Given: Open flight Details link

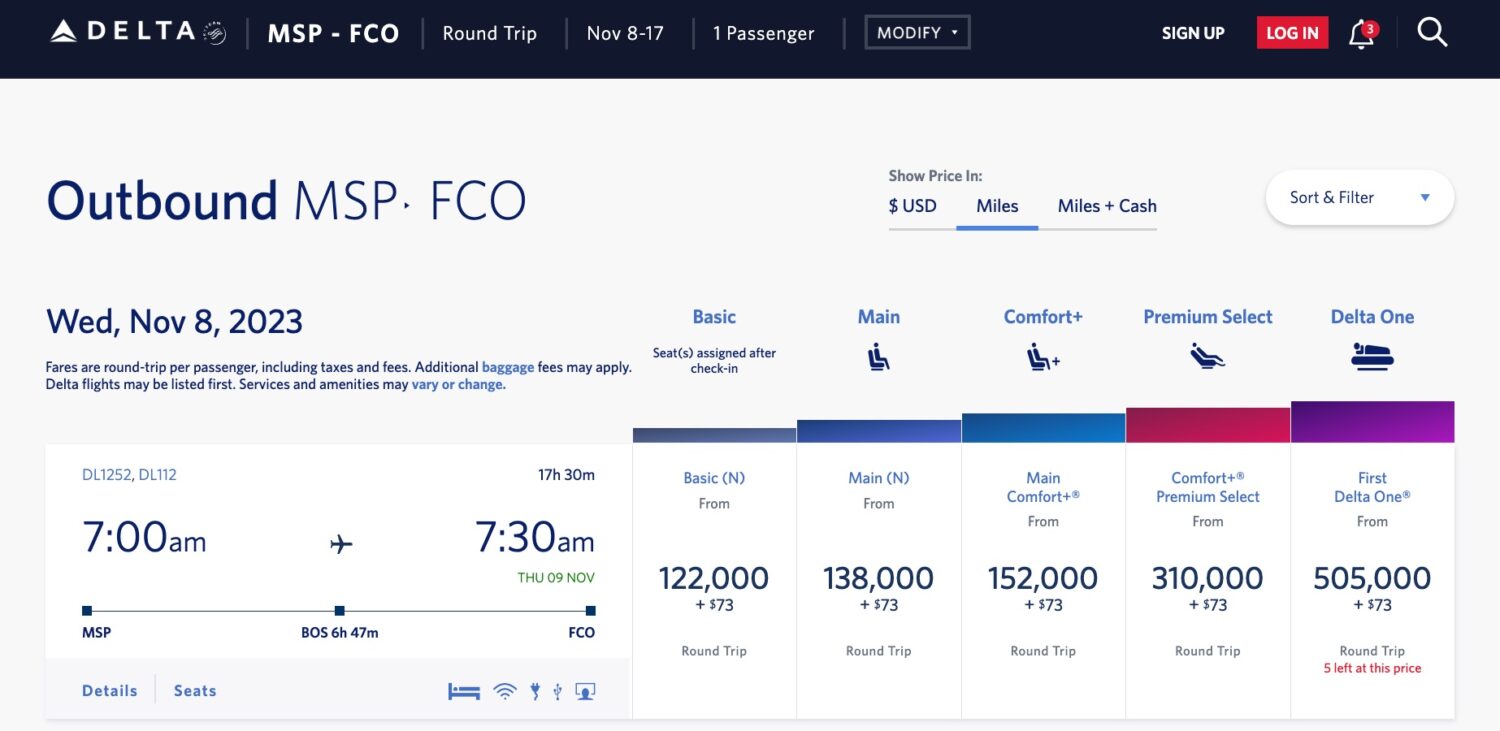Looking at the screenshot, I should tap(110, 691).
